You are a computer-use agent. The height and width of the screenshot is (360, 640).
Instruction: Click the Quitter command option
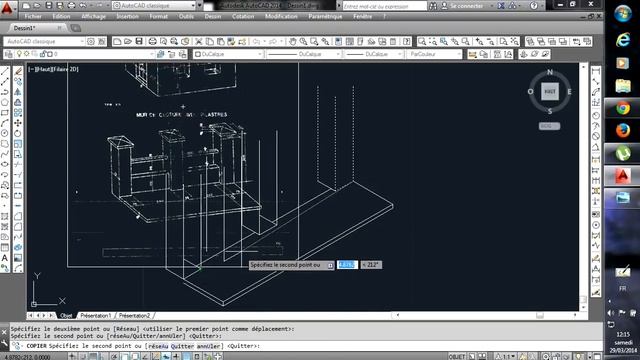[x=182, y=346]
